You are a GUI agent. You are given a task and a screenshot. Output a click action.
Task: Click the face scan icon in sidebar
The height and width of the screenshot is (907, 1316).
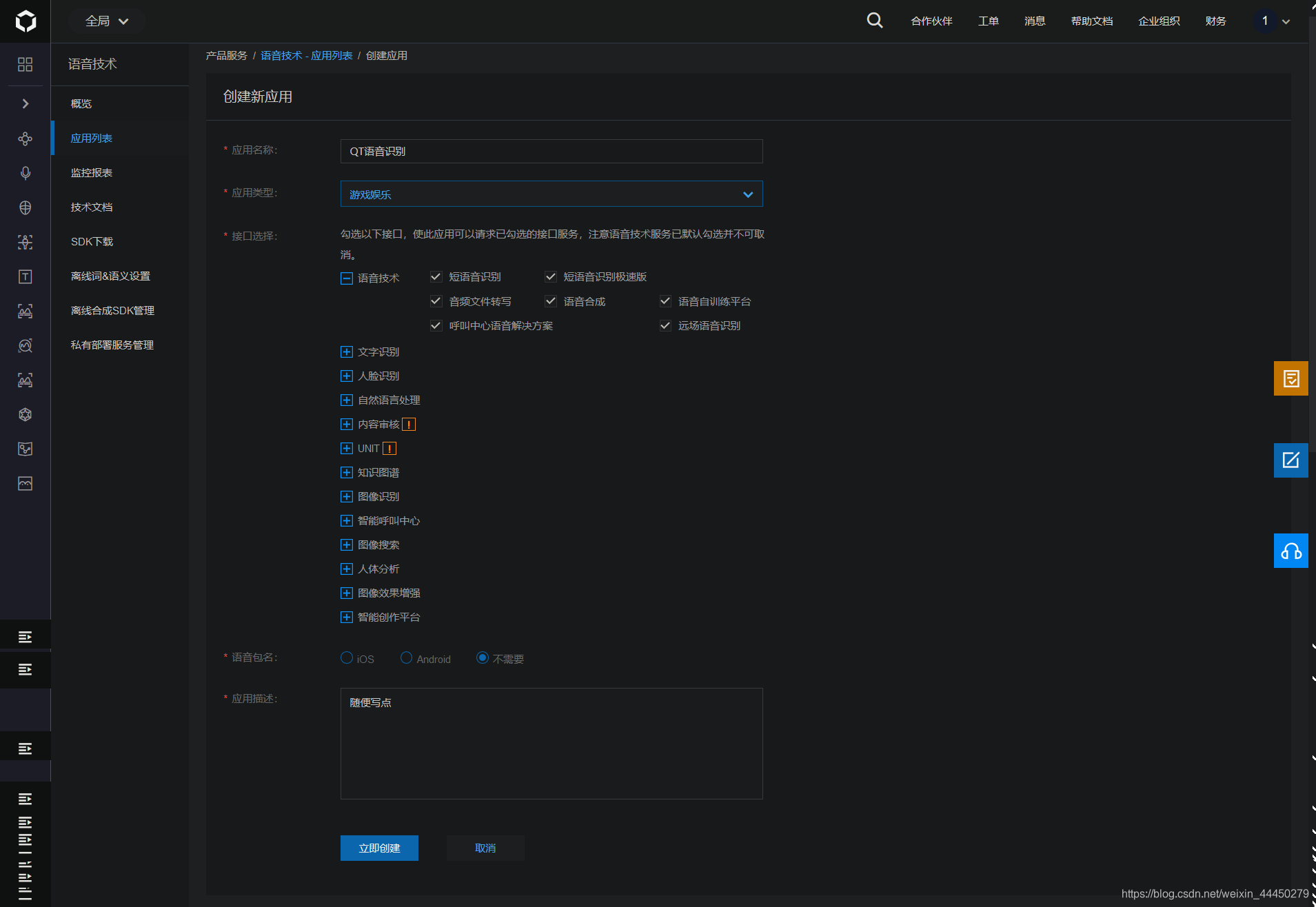26,242
